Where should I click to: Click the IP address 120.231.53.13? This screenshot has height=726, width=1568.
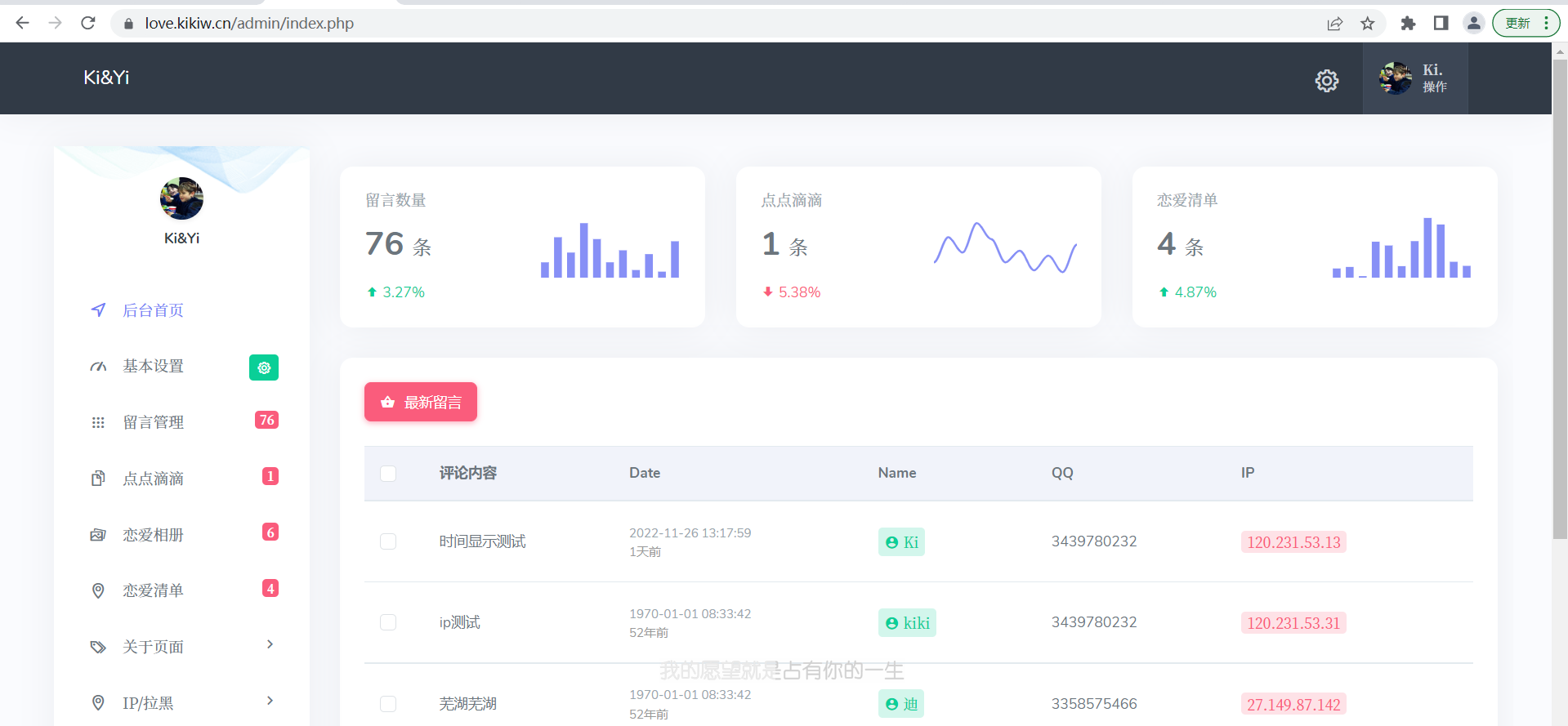click(x=1293, y=542)
